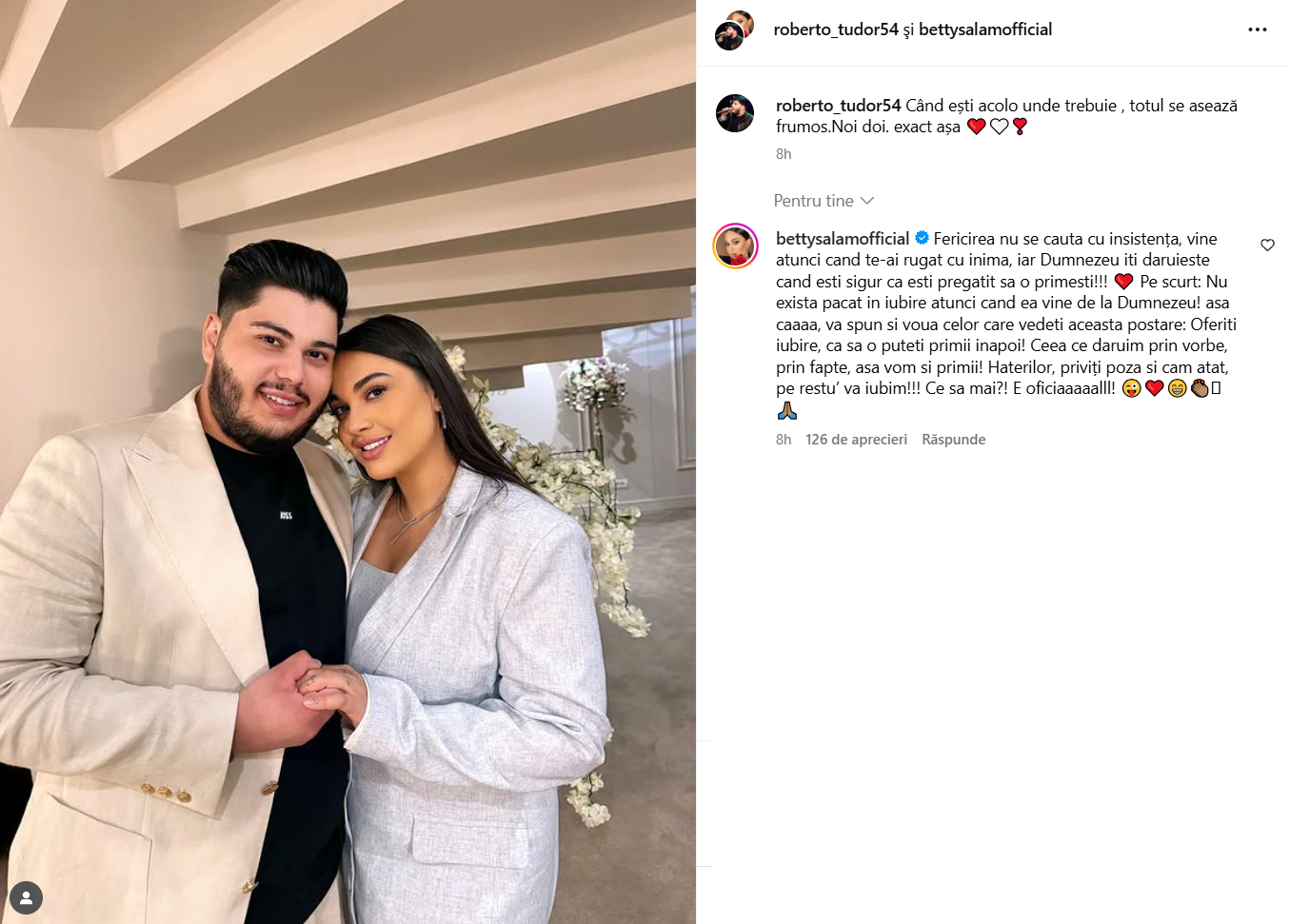Viewport: 1290px width, 924px height.
Task: View the 126 de aprecieri likes list
Action: (856, 440)
